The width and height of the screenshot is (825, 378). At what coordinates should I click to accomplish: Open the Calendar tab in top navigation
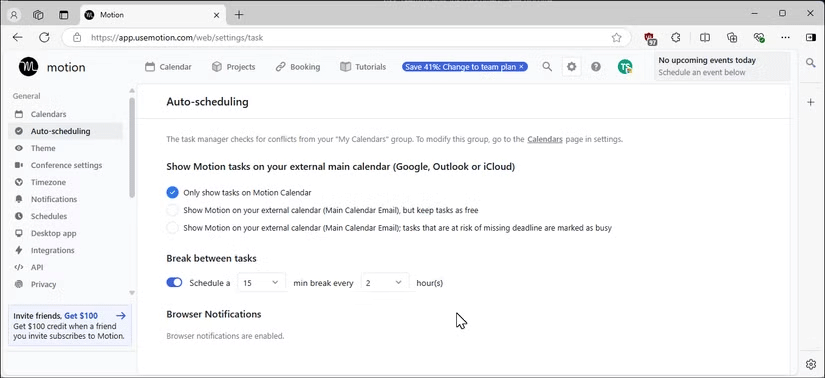(x=168, y=67)
